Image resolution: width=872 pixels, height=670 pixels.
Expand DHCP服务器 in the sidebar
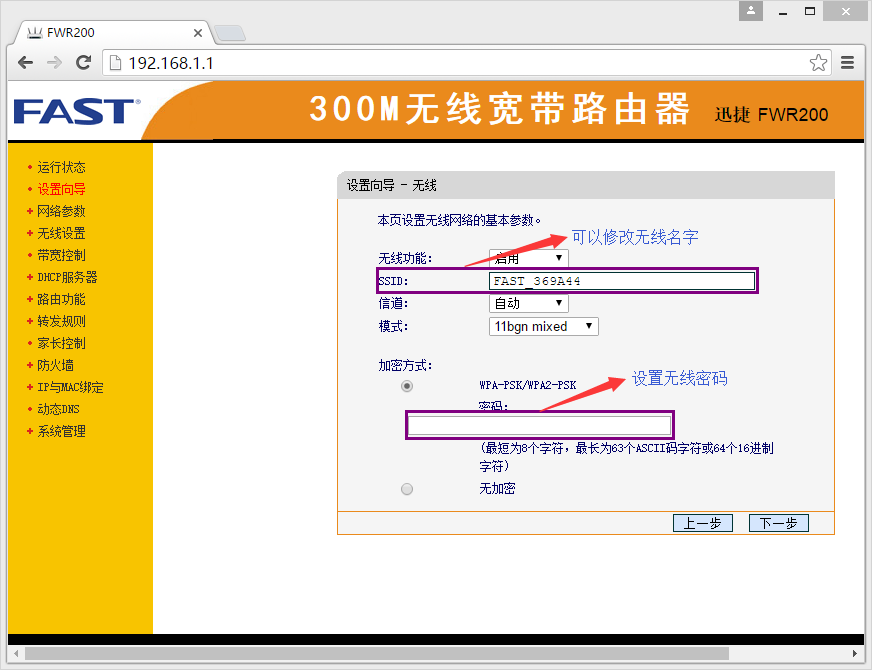pos(67,277)
